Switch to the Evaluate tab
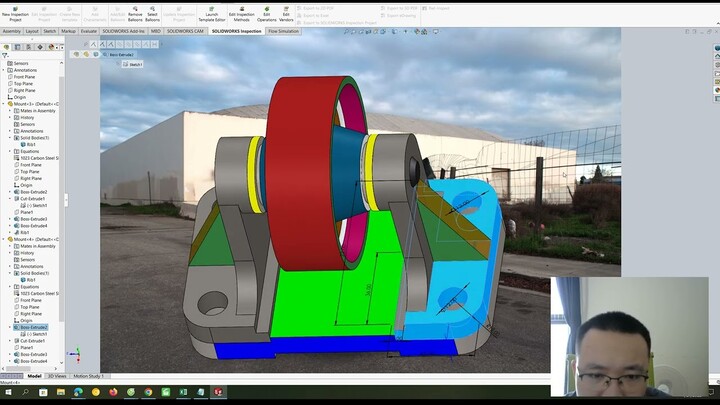Screen dimensions: 720x405 point(89,31)
